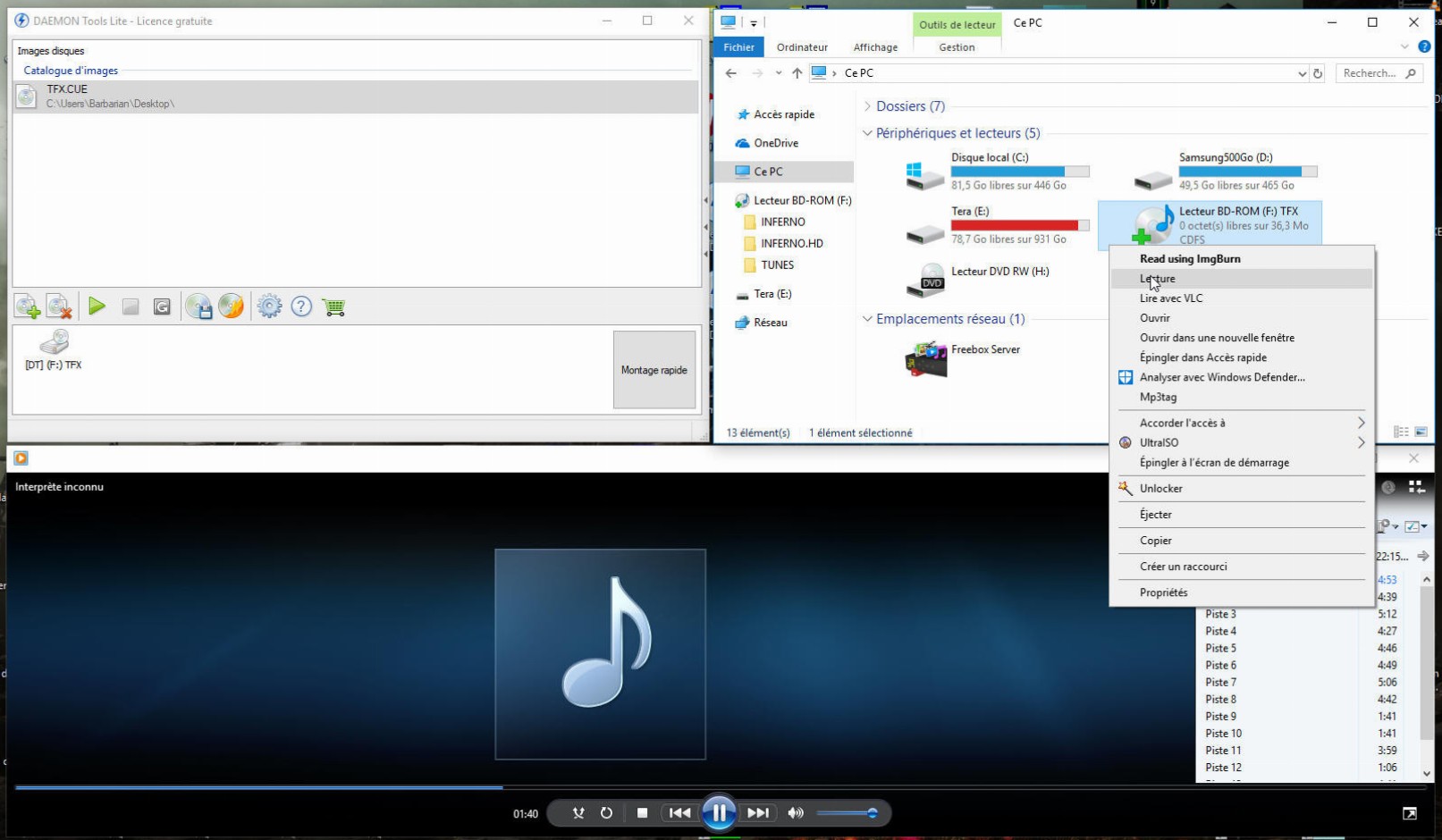Click the Create Disc Image icon

[x=198, y=307]
